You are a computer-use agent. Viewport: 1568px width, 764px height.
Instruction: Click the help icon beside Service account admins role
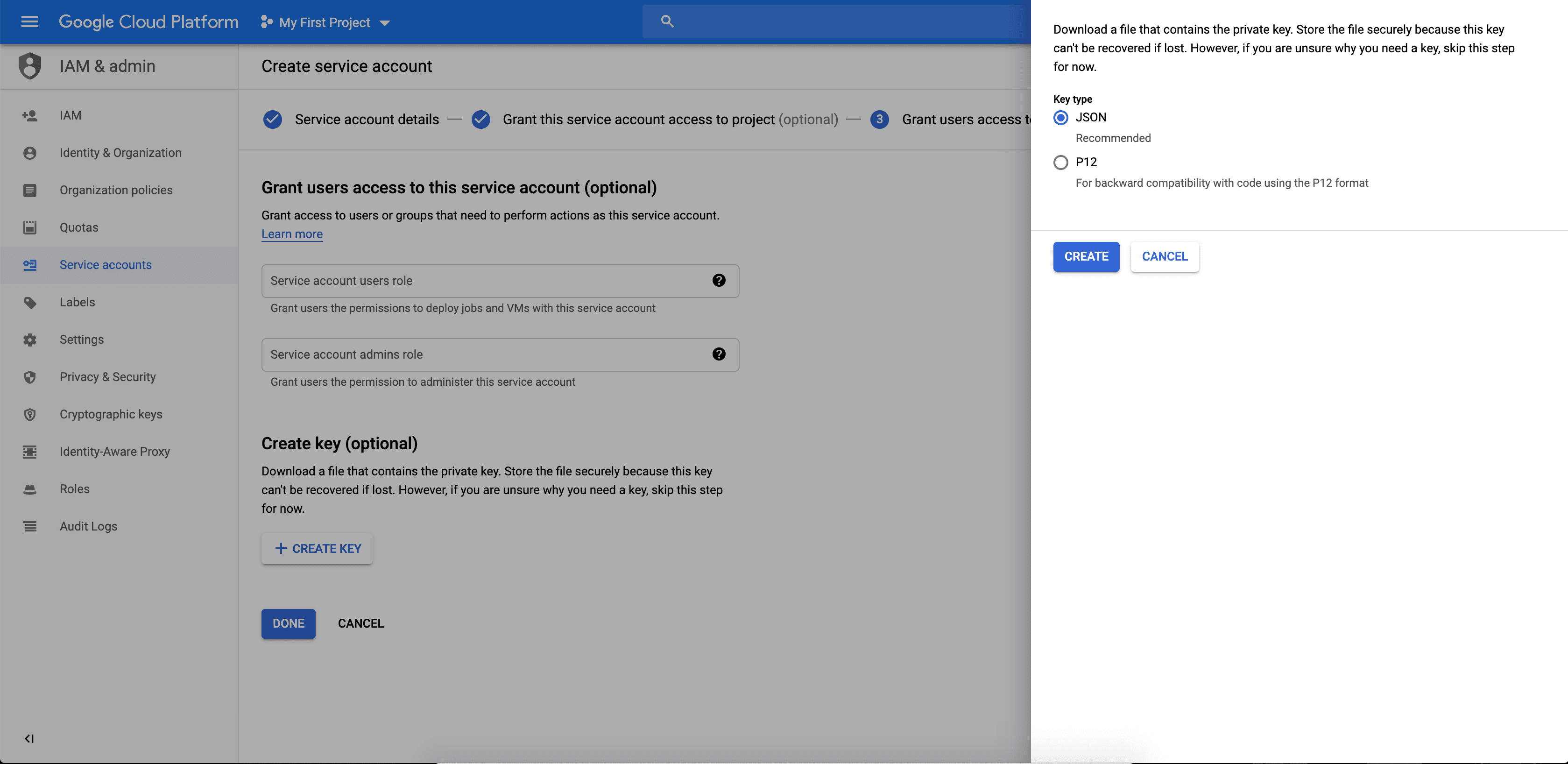tap(719, 354)
